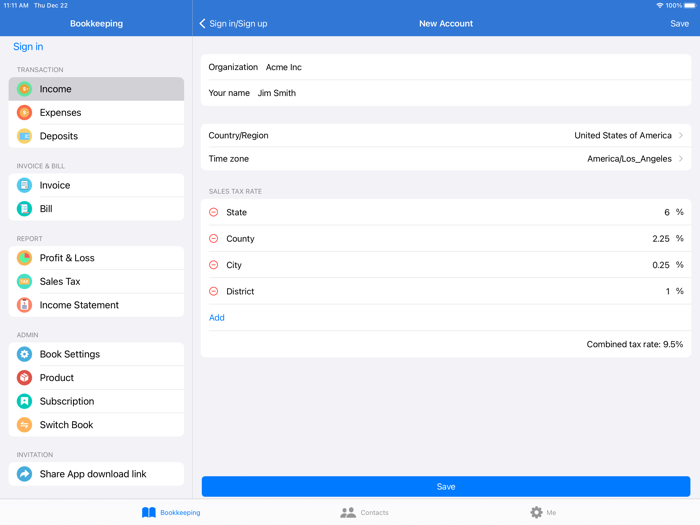The width and height of the screenshot is (700, 525).
Task: Check the battery status icon
Action: coord(690,5)
